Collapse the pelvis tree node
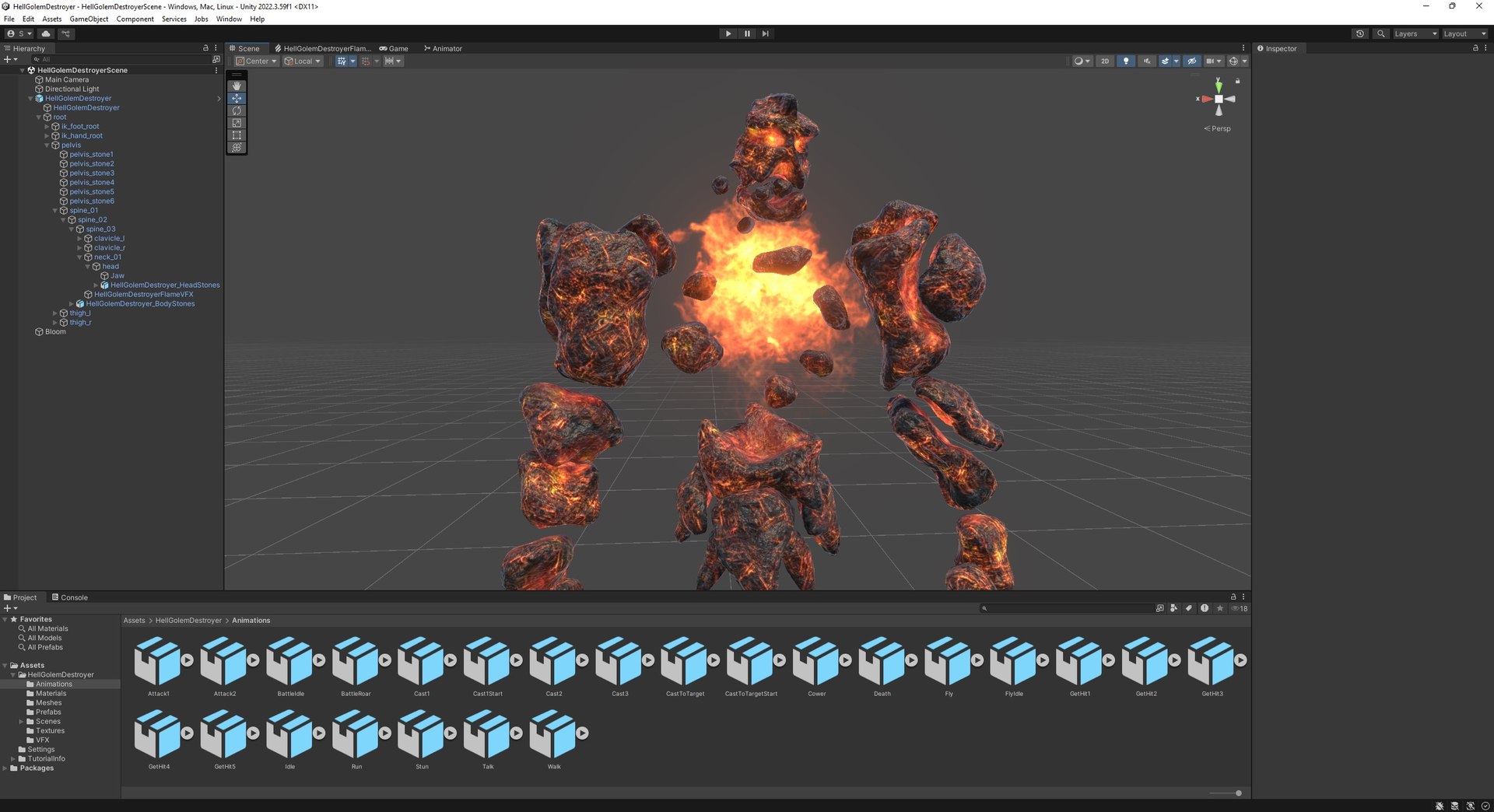The height and width of the screenshot is (812, 1494). pyautogui.click(x=47, y=145)
